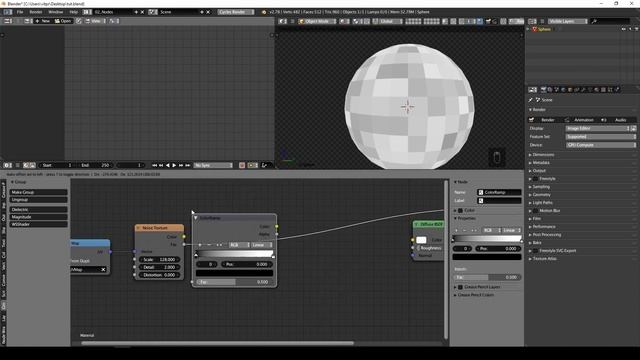Expand the Light Paths panel
Viewport: 640px width, 360px height.
point(542,203)
